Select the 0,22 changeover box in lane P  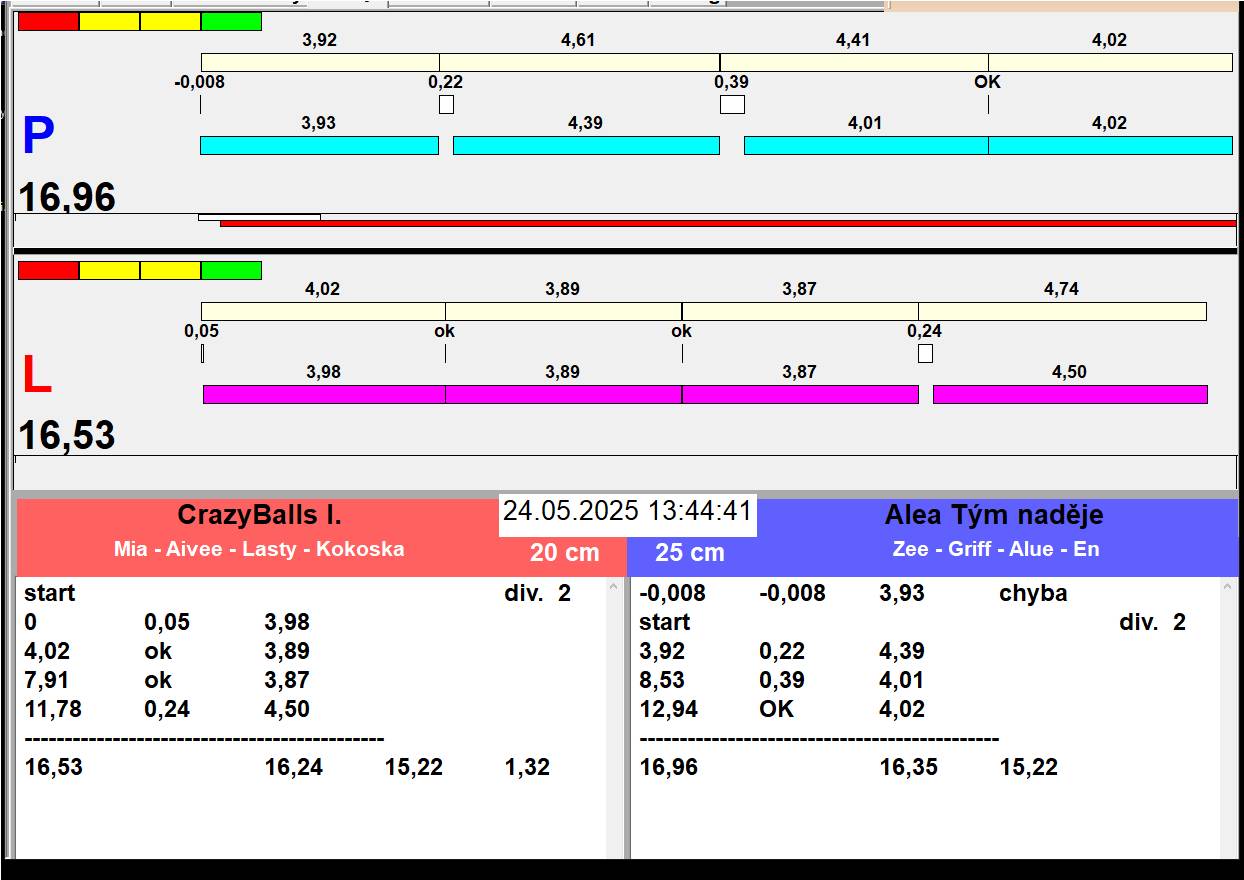coord(446,104)
